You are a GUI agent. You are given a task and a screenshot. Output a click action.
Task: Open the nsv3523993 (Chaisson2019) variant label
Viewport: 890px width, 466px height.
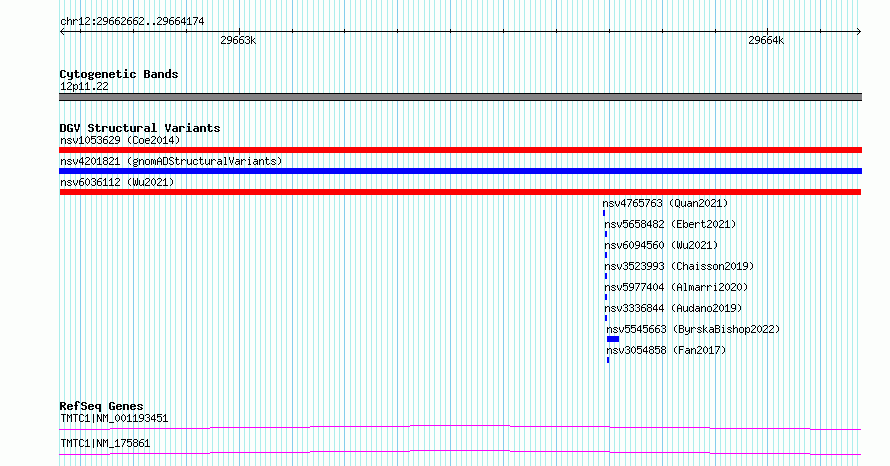point(679,266)
